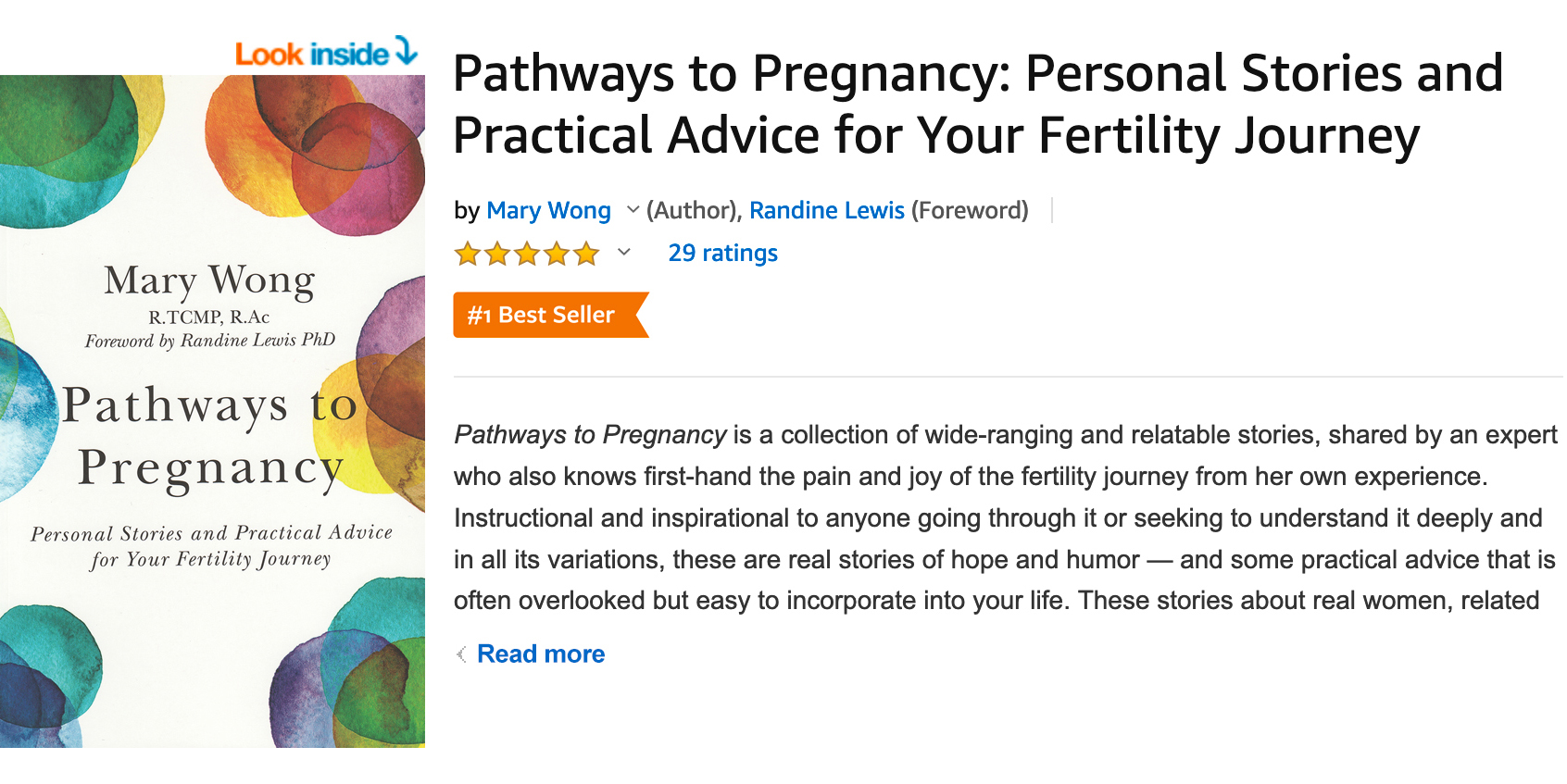This screenshot has width=1567, height=784.
Task: Expand the ratings breakdown chevron beside the stars
Action: (x=622, y=253)
